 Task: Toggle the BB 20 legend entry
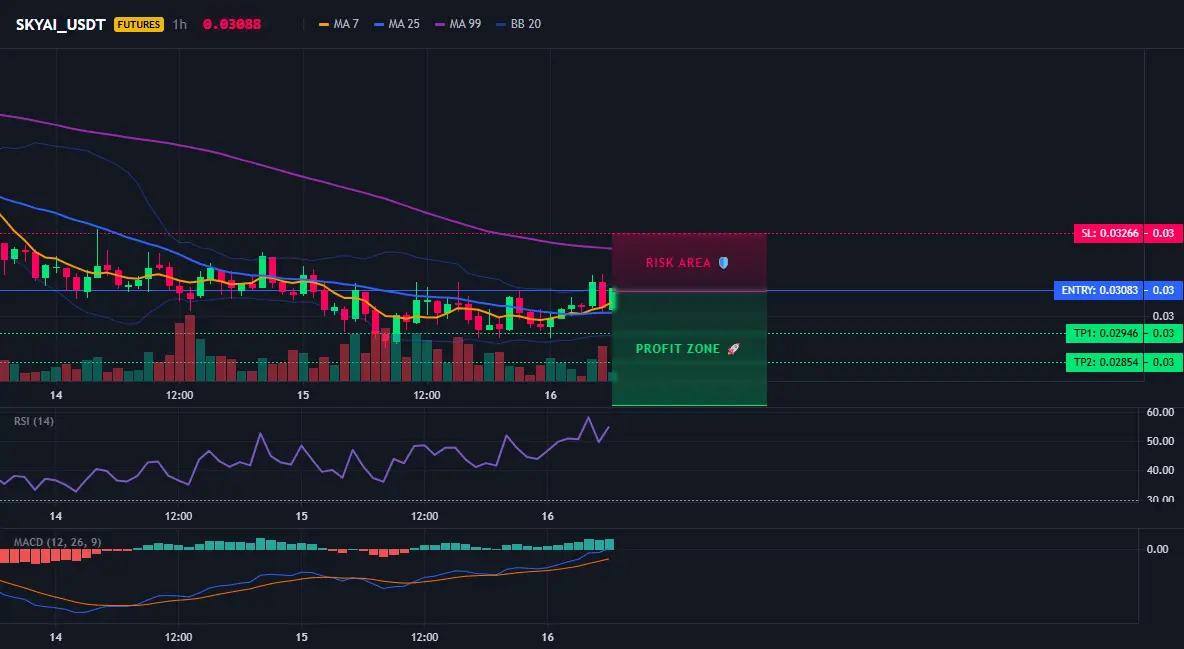pyautogui.click(x=519, y=24)
